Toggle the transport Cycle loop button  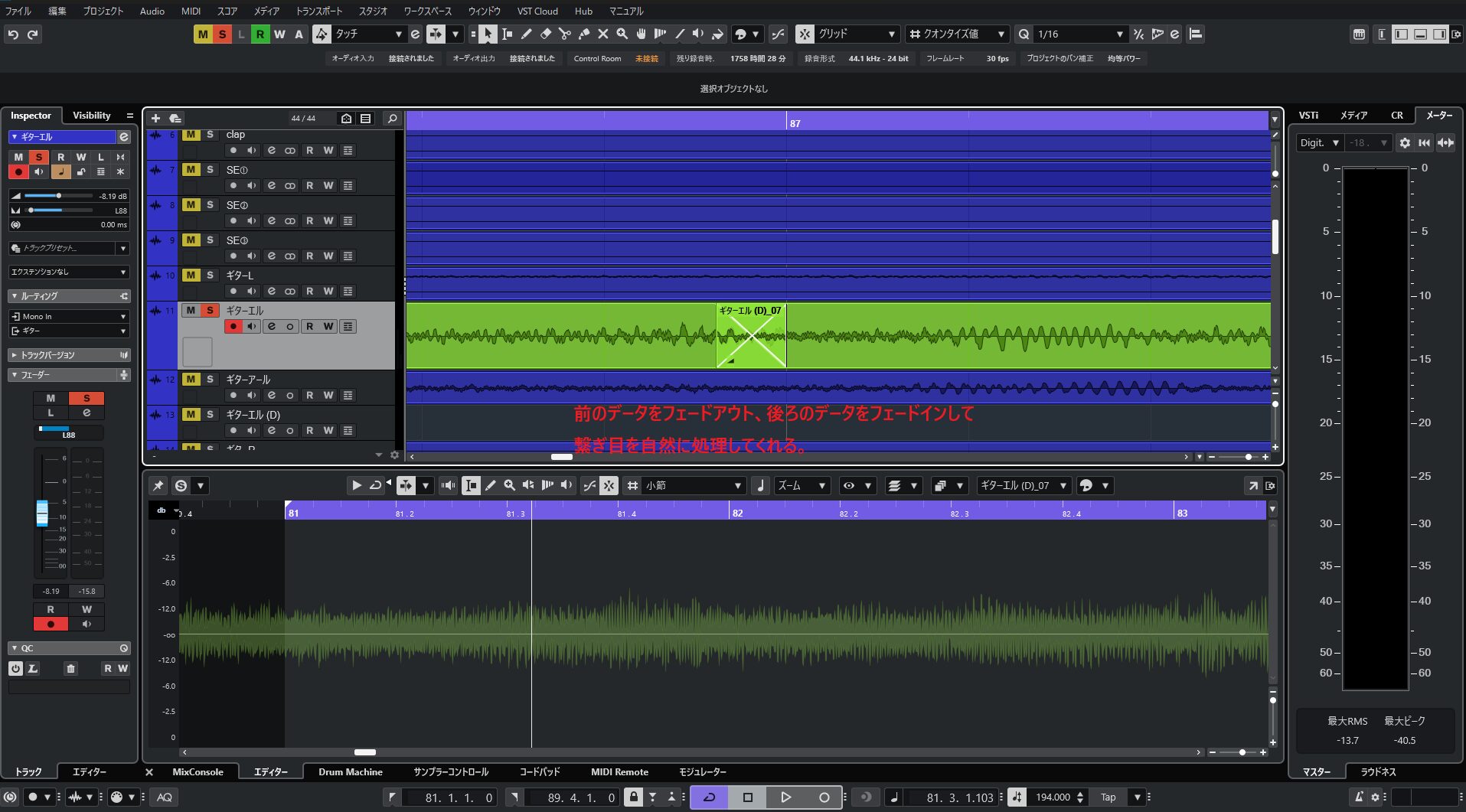click(x=709, y=797)
